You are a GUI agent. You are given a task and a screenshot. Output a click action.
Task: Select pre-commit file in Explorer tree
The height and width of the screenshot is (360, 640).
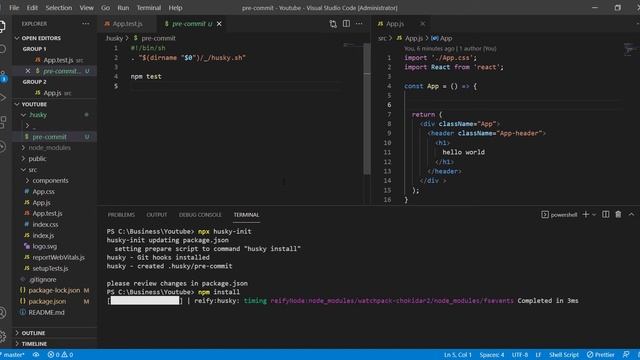(49, 137)
